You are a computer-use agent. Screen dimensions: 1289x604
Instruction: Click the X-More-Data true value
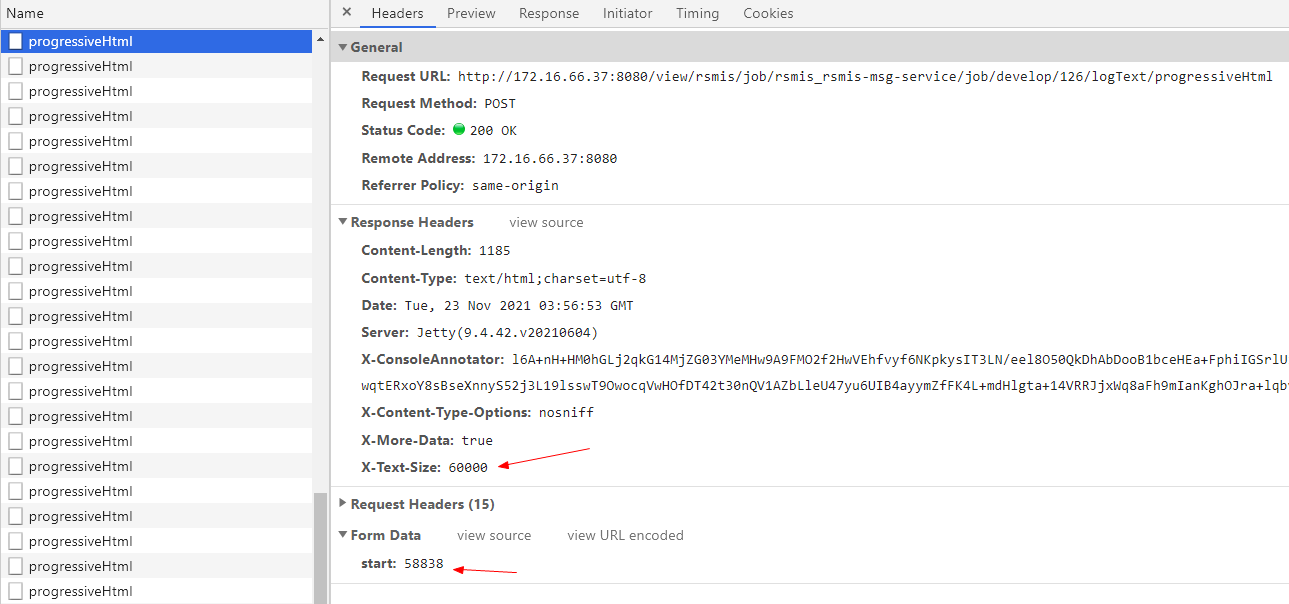[x=477, y=440]
